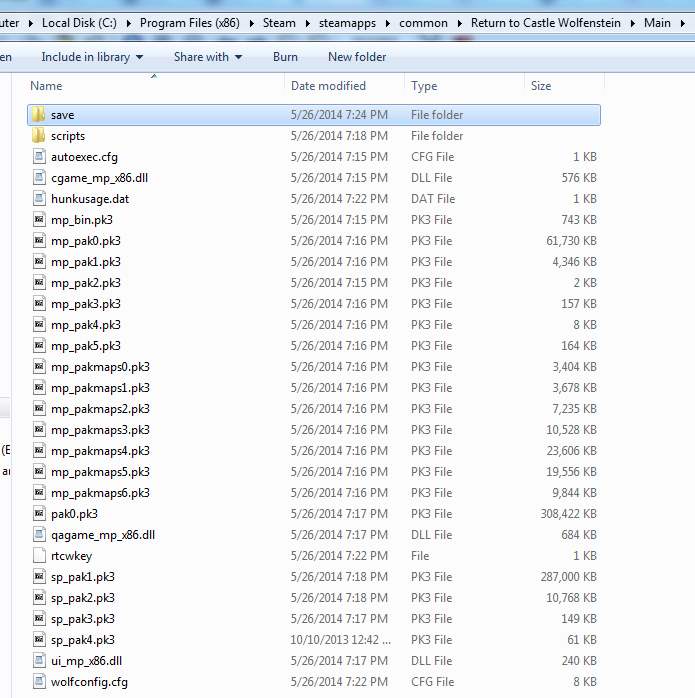695x698 pixels.
Task: Select the sp_pak3.pk3 file name
Action: tap(83, 619)
